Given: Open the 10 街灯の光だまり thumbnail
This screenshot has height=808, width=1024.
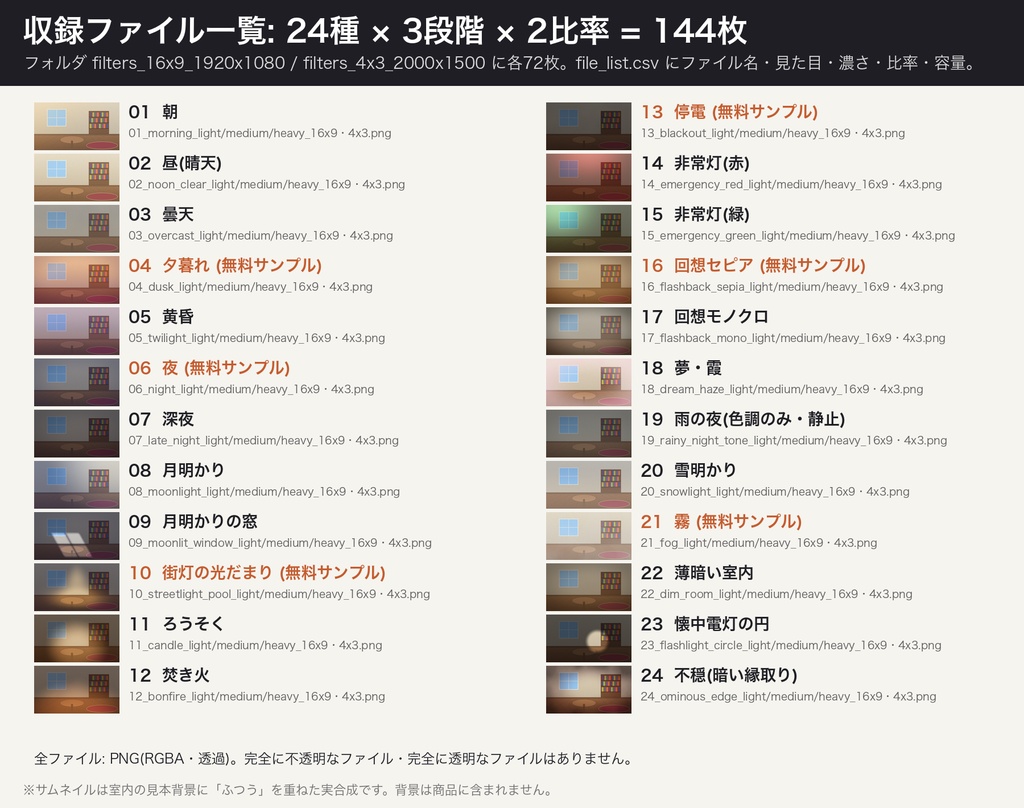Looking at the screenshot, I should [76, 587].
